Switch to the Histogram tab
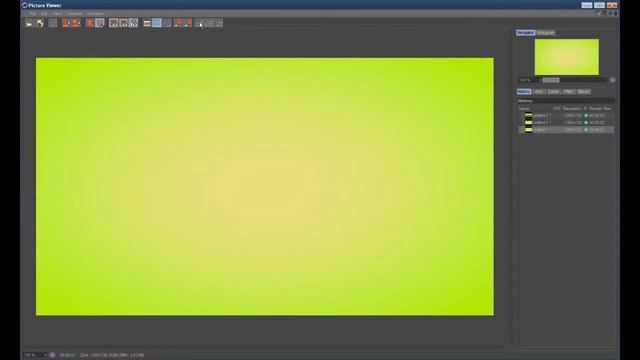 click(x=546, y=33)
